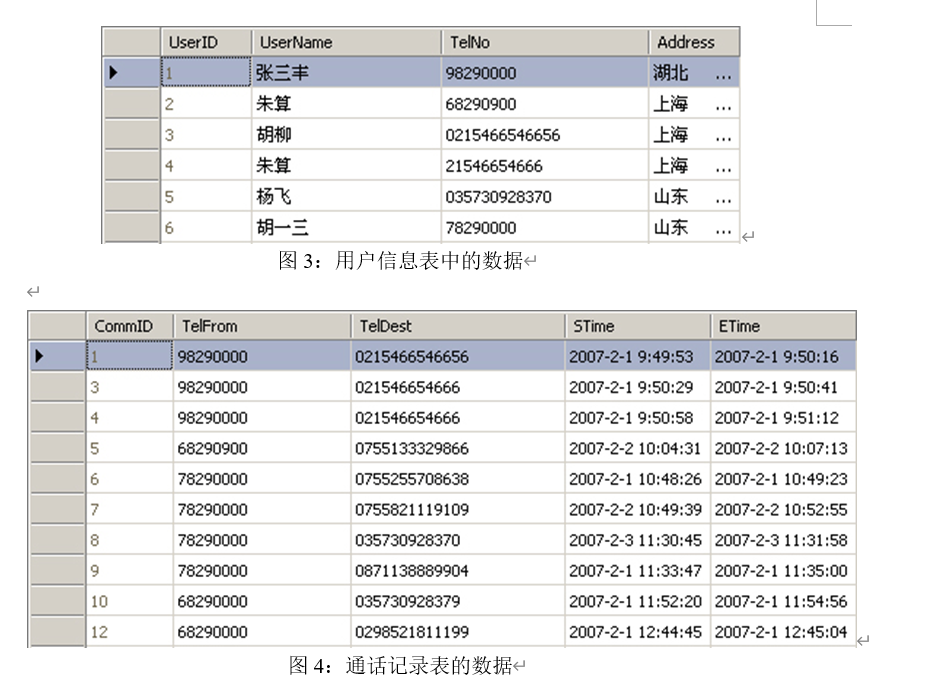
Task: Click the TelFrom column header
Action: 262,326
